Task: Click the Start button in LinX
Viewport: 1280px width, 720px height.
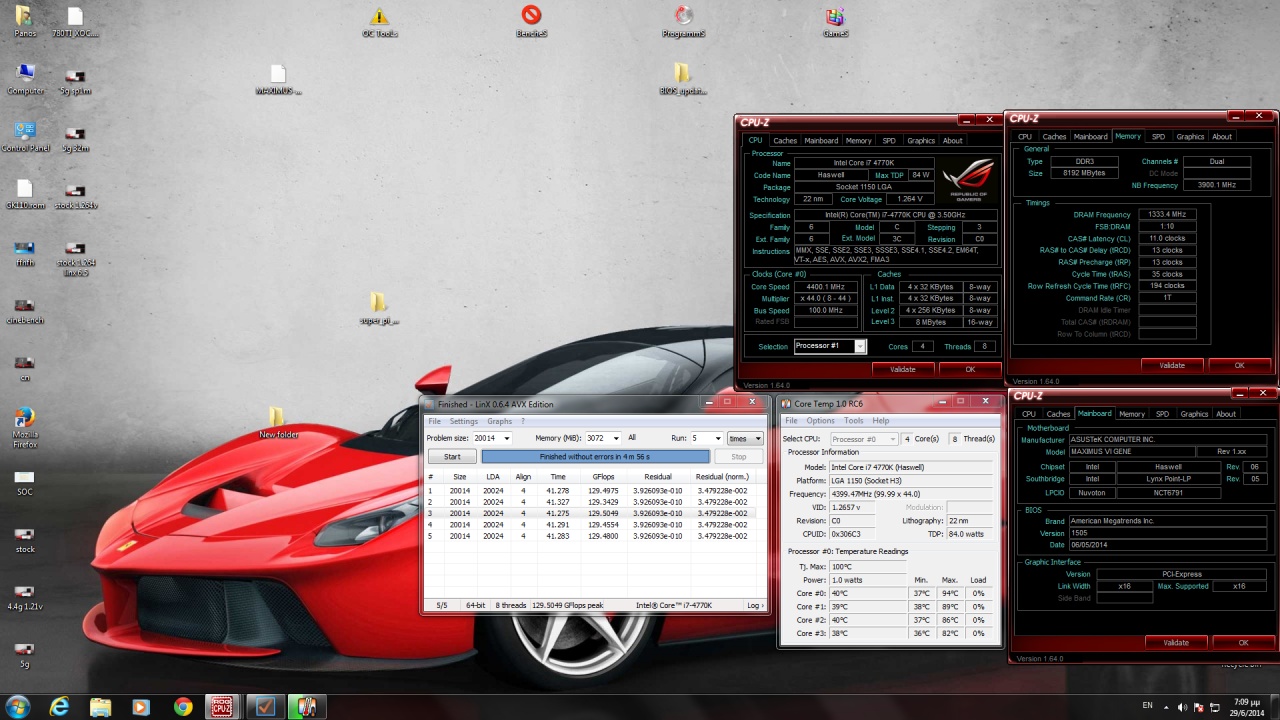Action: point(452,456)
